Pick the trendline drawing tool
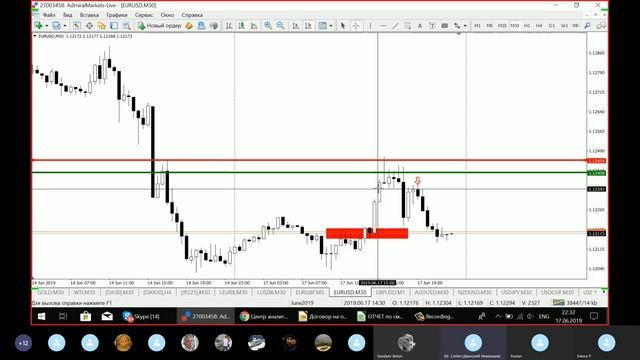The image size is (640, 360). coord(395,26)
